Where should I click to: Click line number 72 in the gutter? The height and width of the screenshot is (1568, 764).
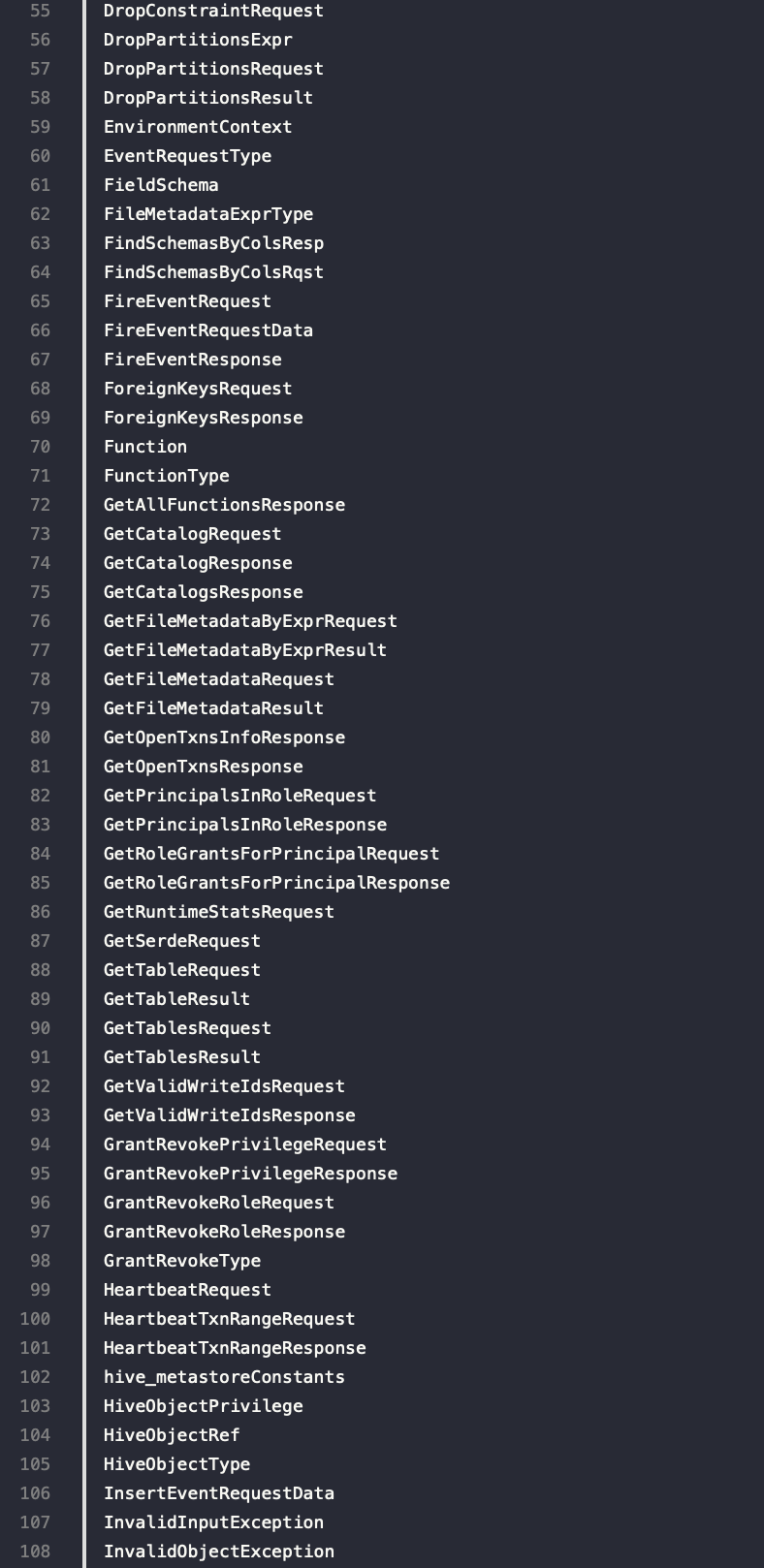click(40, 505)
